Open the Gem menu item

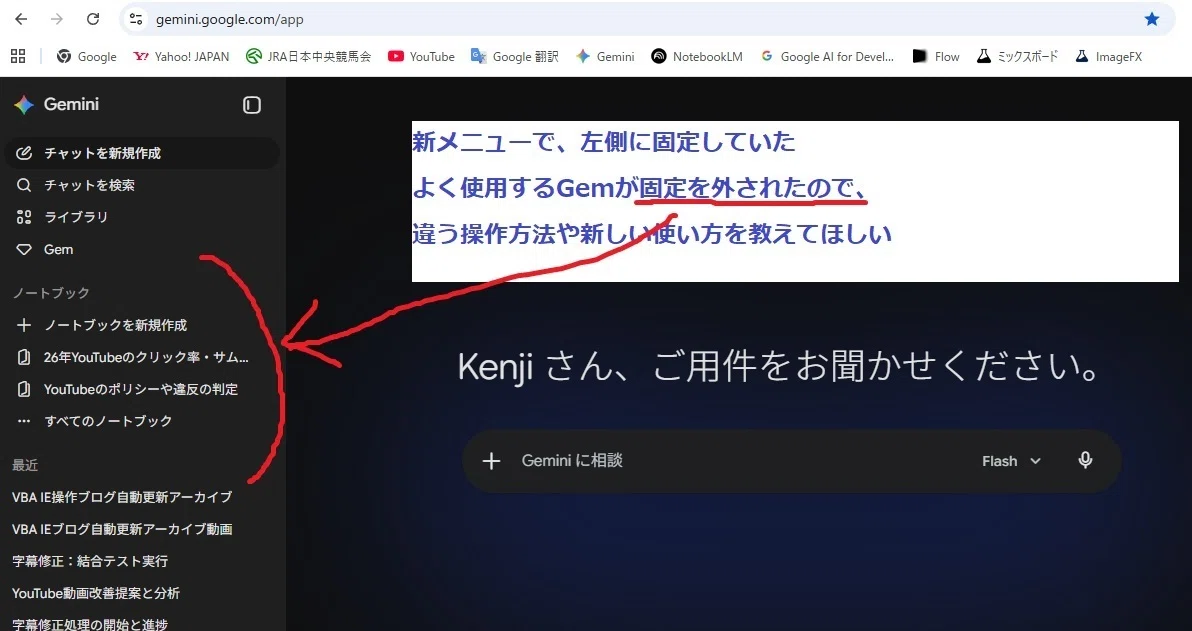pos(142,249)
